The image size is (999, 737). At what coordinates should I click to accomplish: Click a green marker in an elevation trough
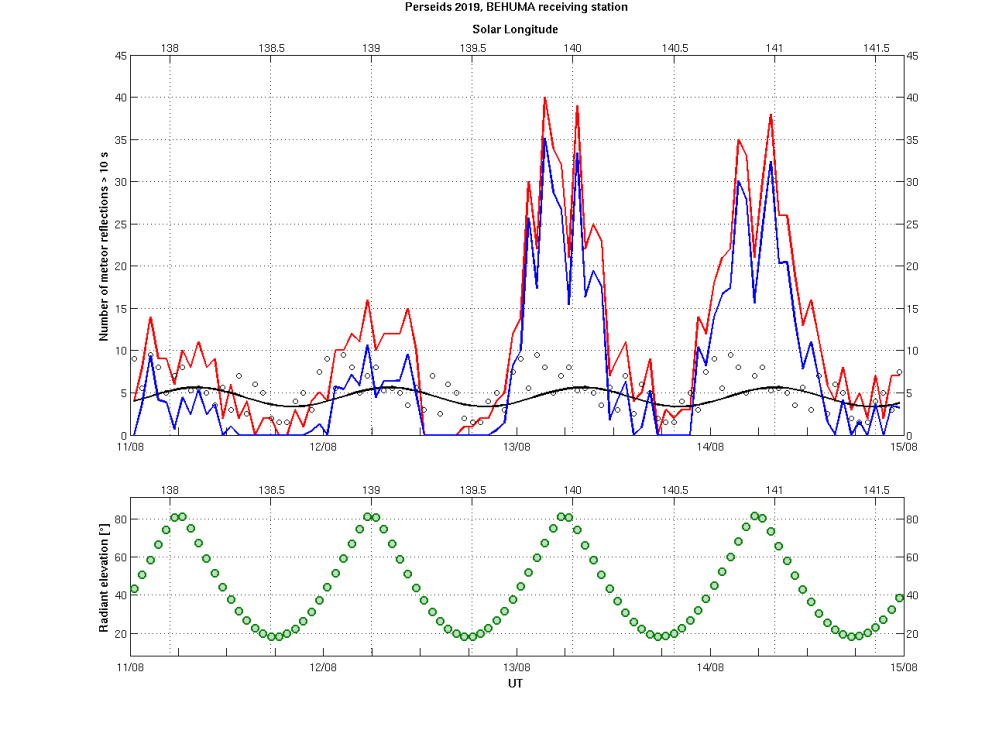click(270, 636)
